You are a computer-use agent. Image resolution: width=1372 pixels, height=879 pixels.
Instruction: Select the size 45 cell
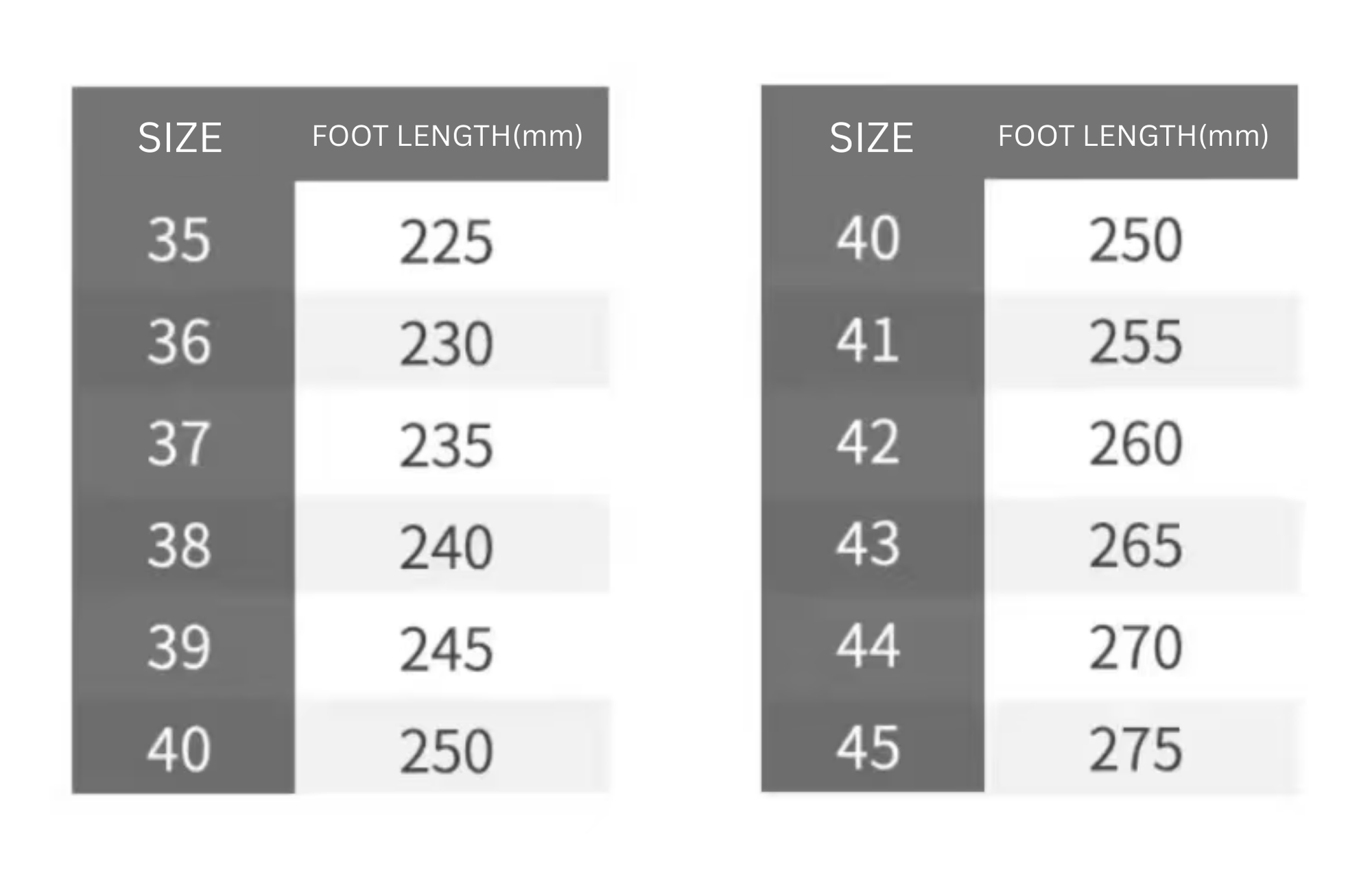[868, 747]
